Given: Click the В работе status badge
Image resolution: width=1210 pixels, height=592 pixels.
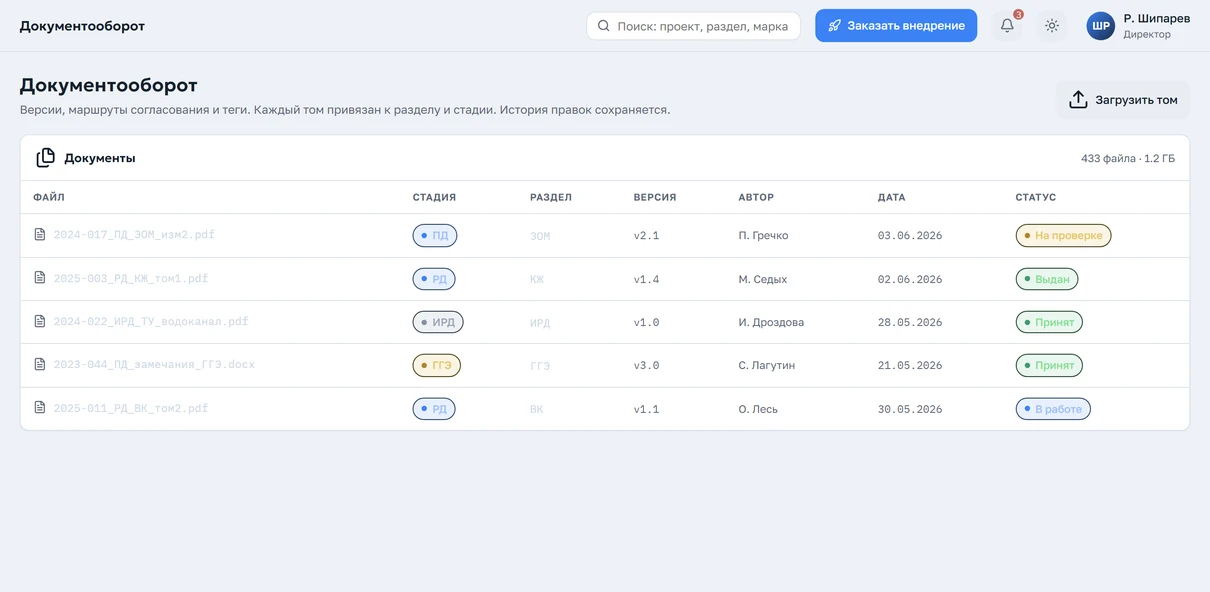Looking at the screenshot, I should (1053, 409).
